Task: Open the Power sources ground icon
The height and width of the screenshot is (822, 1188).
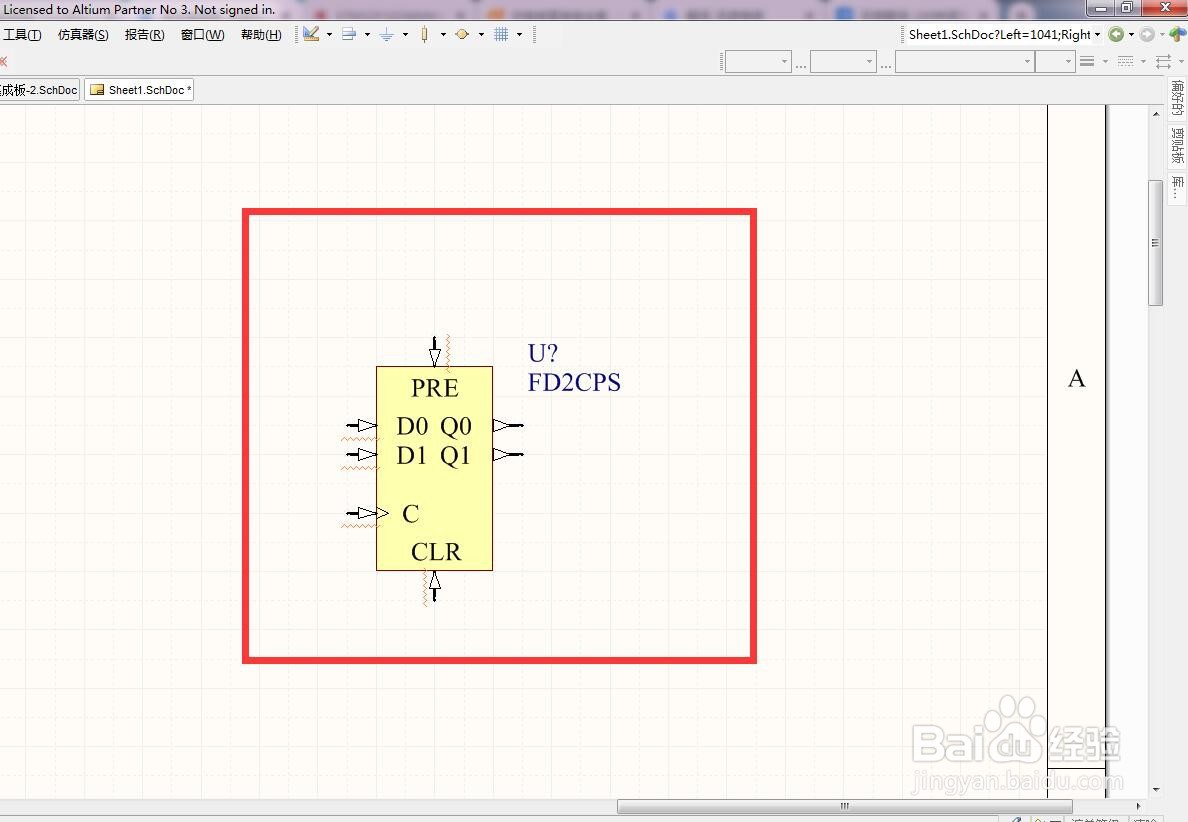Action: point(386,34)
